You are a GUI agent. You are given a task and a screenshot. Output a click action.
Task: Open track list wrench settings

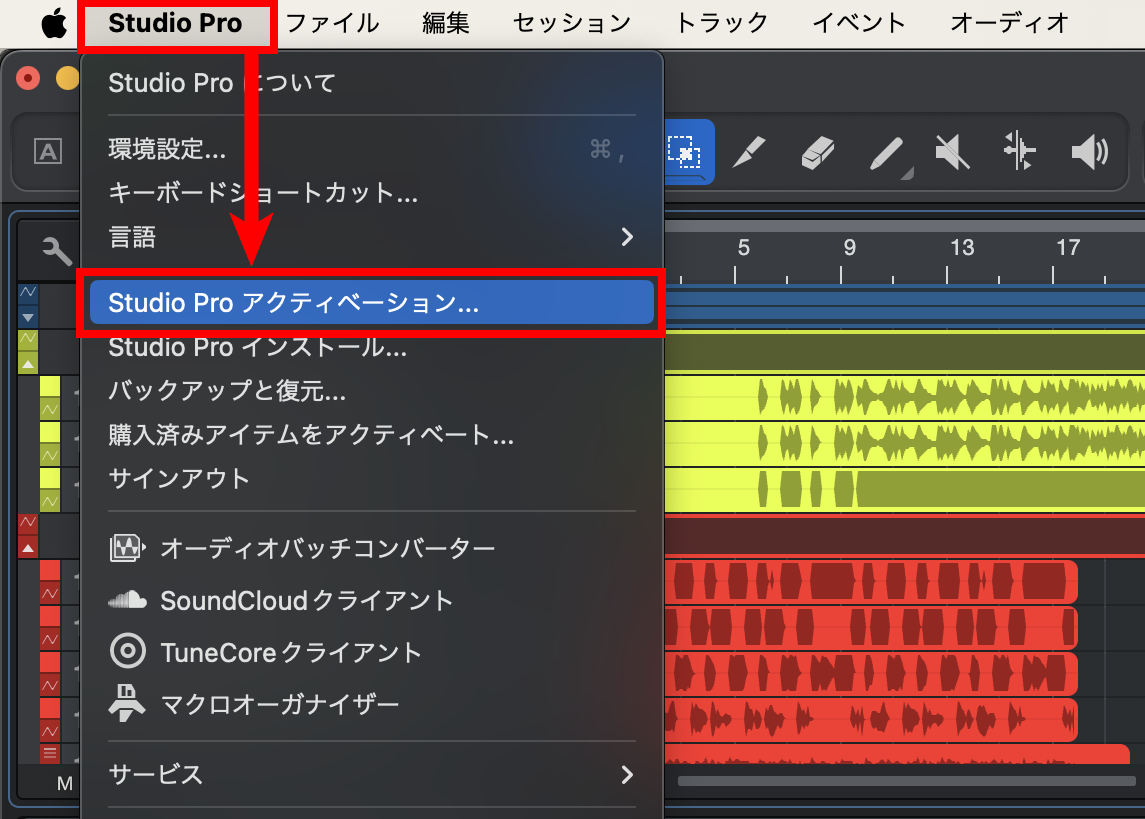[x=57, y=250]
